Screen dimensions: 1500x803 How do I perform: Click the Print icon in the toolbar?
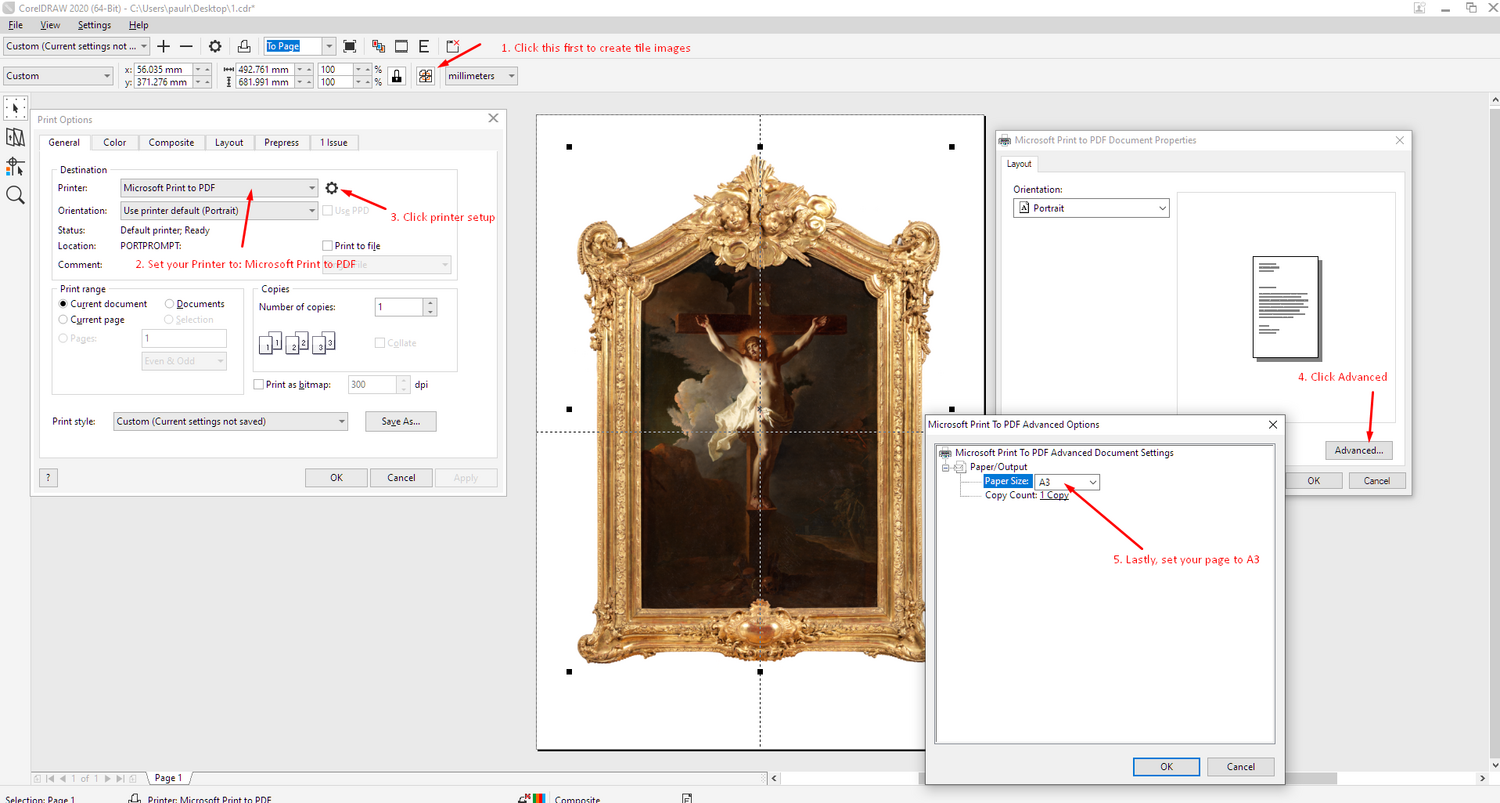pos(244,46)
